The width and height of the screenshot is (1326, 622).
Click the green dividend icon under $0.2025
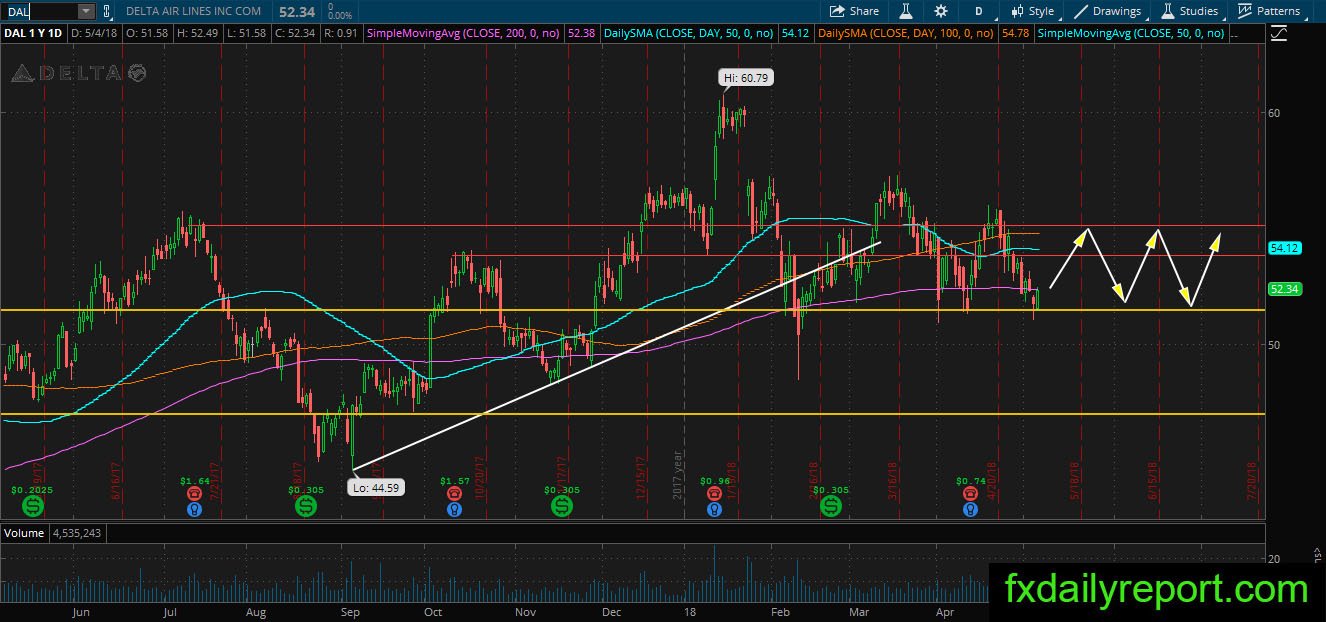[33, 508]
